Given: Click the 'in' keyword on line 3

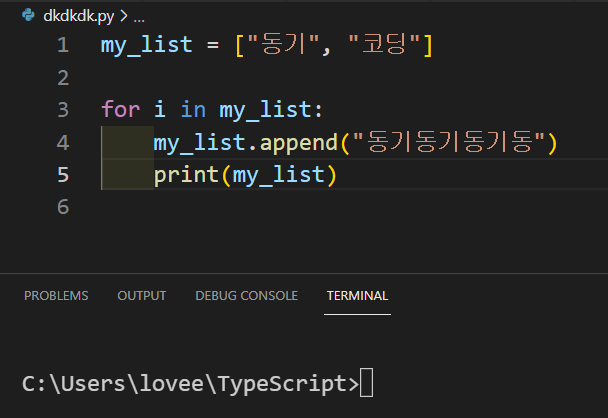Looking at the screenshot, I should pyautogui.click(x=193, y=109).
